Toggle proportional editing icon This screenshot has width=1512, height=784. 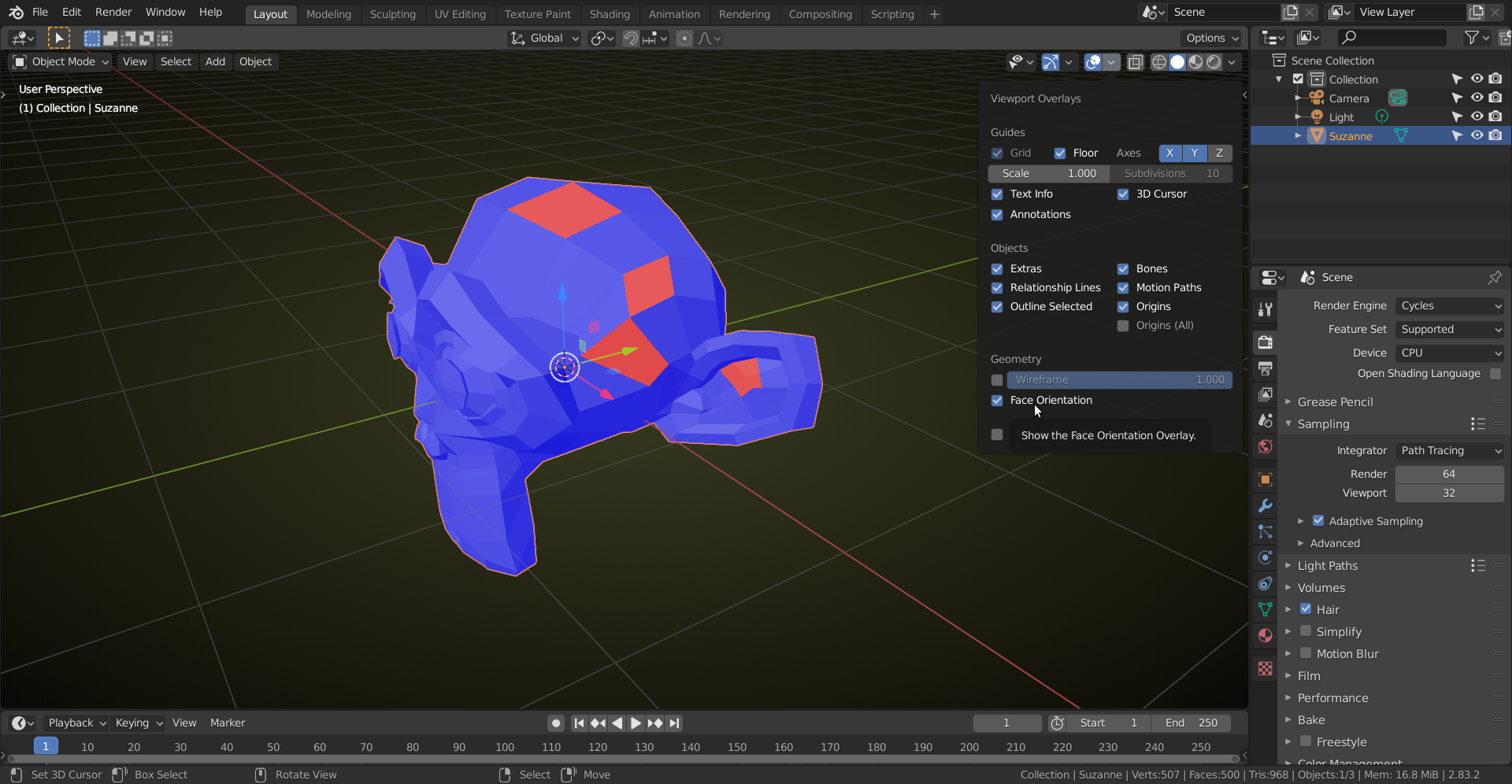click(x=684, y=39)
